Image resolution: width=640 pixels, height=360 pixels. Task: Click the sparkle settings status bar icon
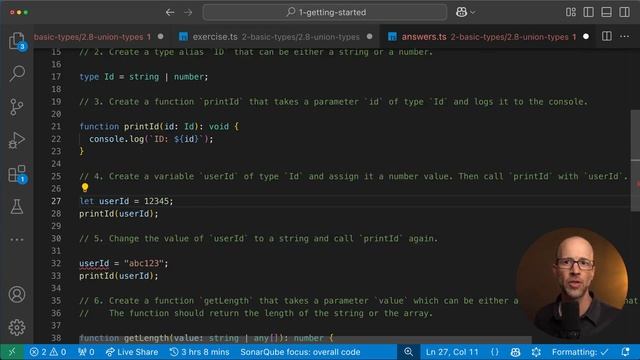536,352
